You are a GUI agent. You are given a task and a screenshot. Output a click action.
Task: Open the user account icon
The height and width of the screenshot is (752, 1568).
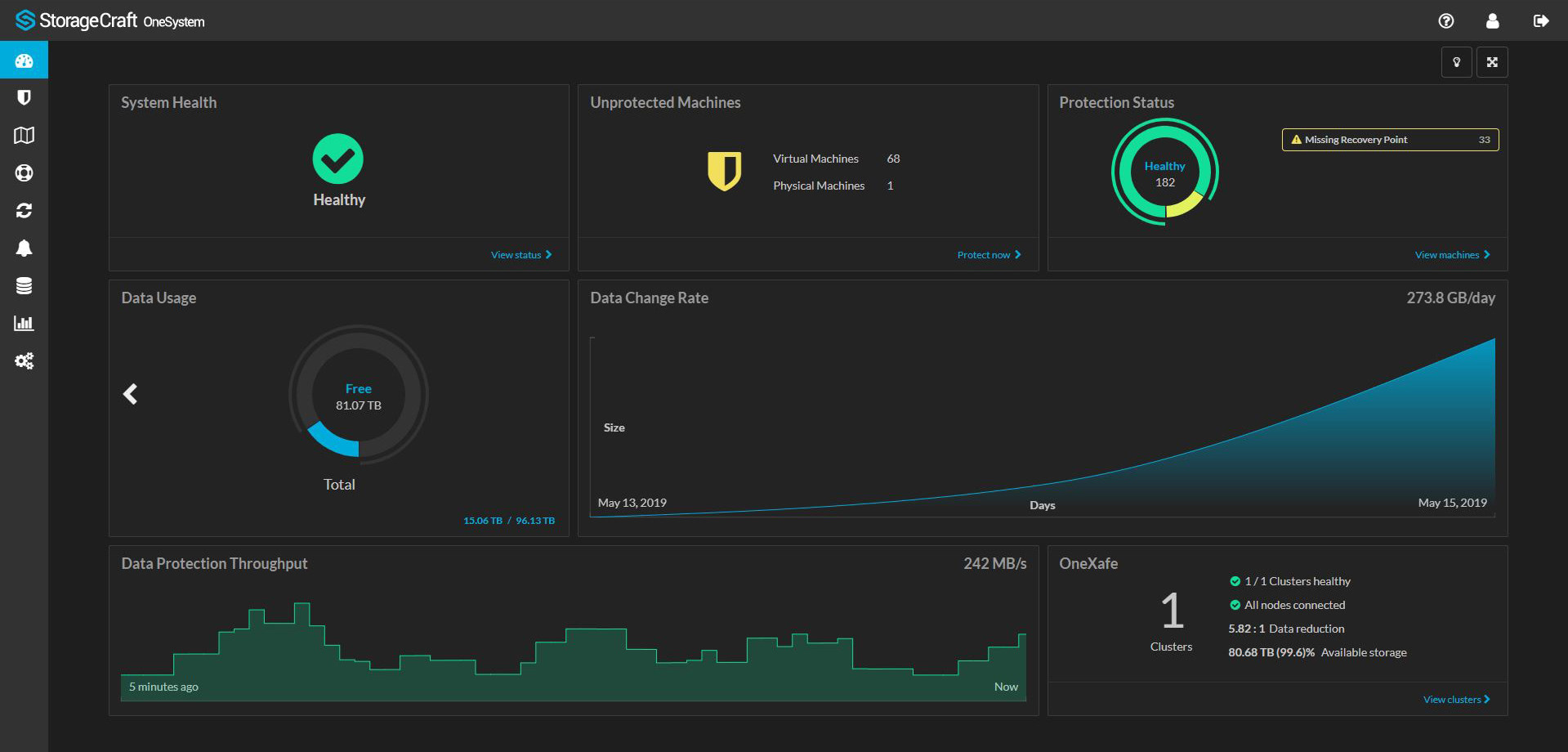(1492, 21)
